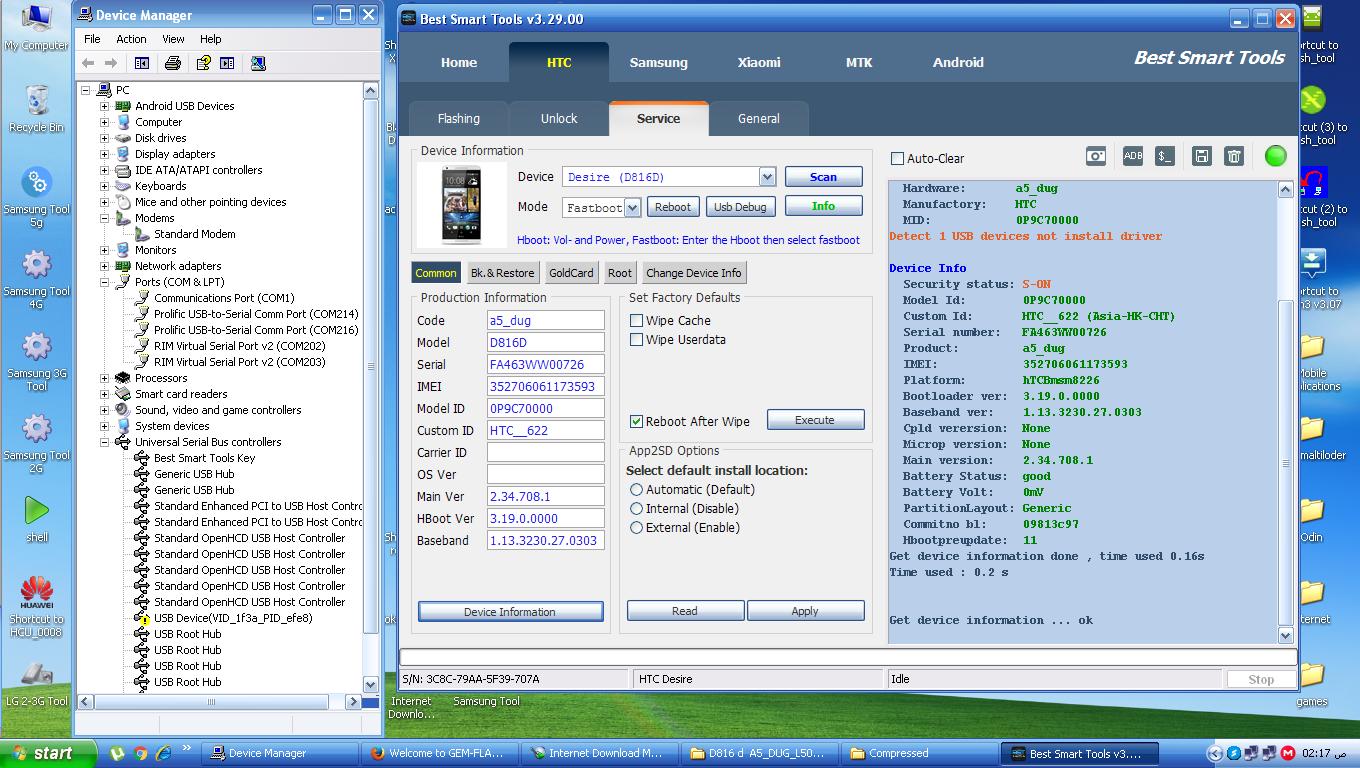Check the Wipe Cache option
This screenshot has height=768, width=1360.
[x=636, y=320]
